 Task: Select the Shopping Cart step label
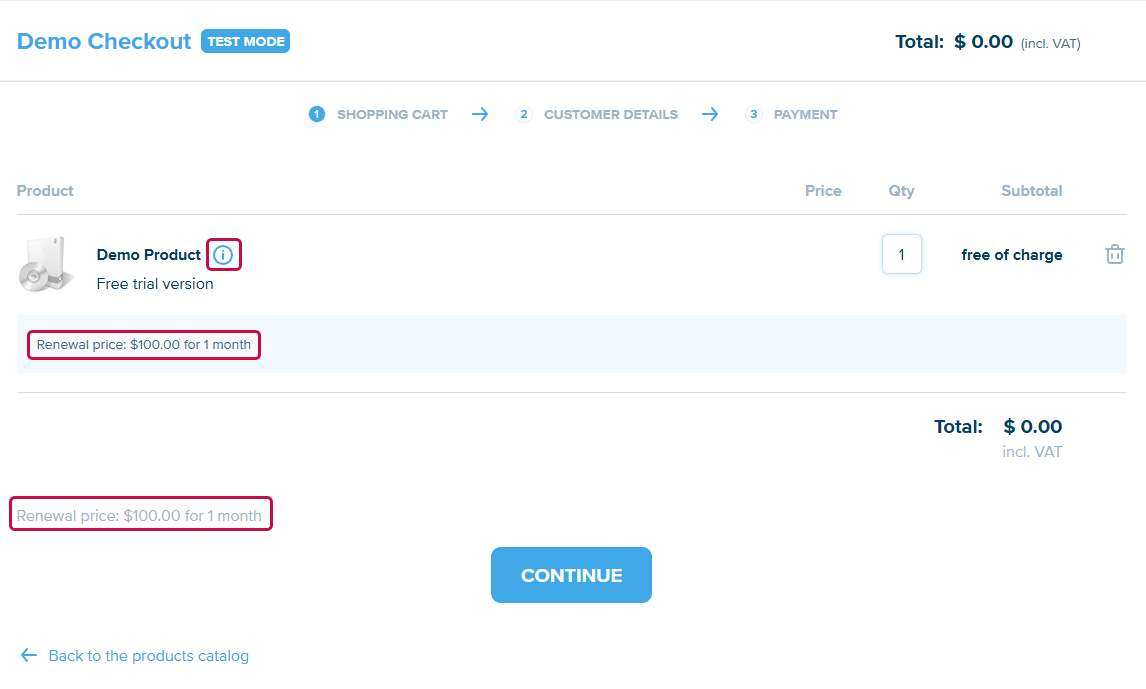click(392, 114)
